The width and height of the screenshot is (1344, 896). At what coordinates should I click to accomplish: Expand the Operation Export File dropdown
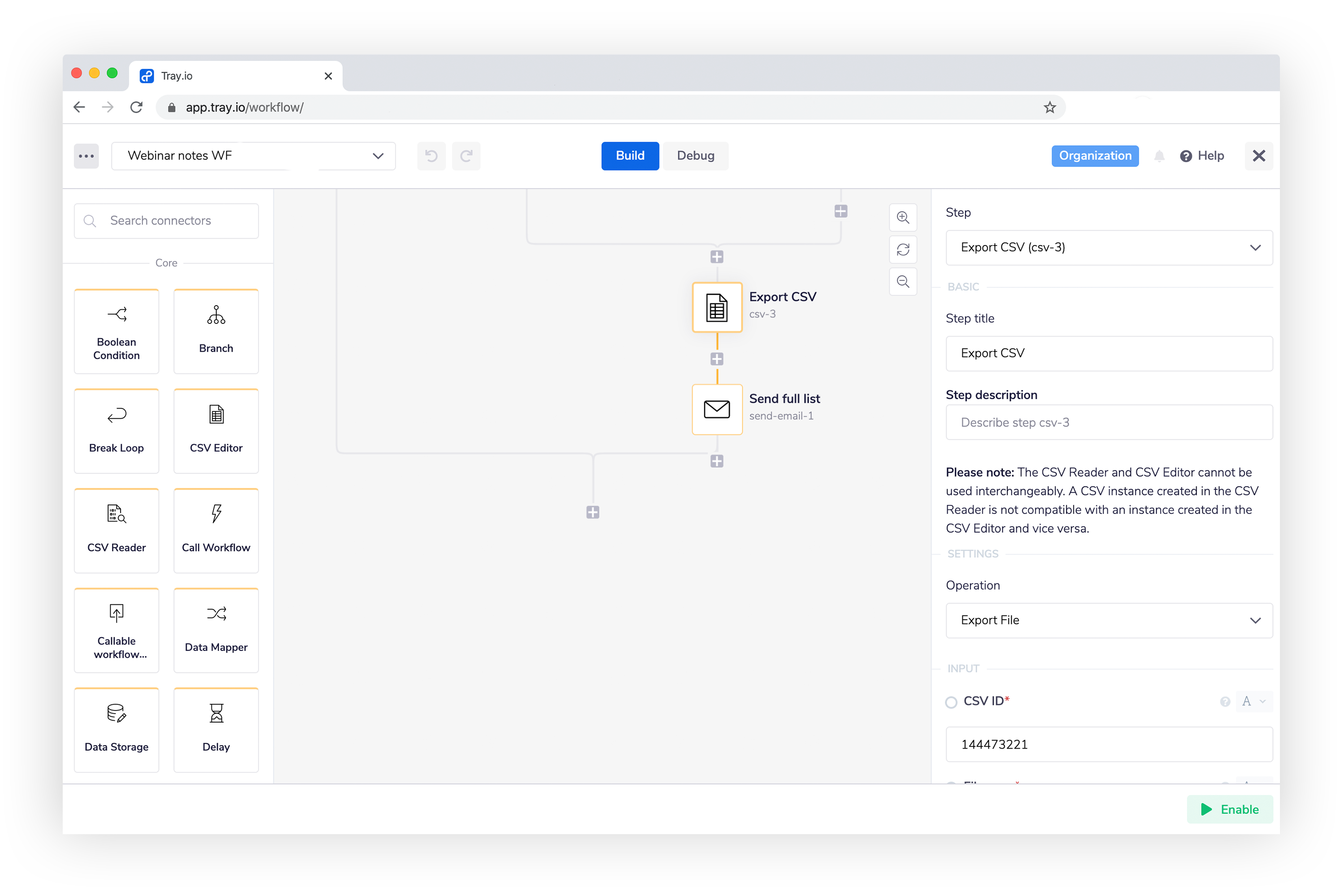click(1108, 620)
